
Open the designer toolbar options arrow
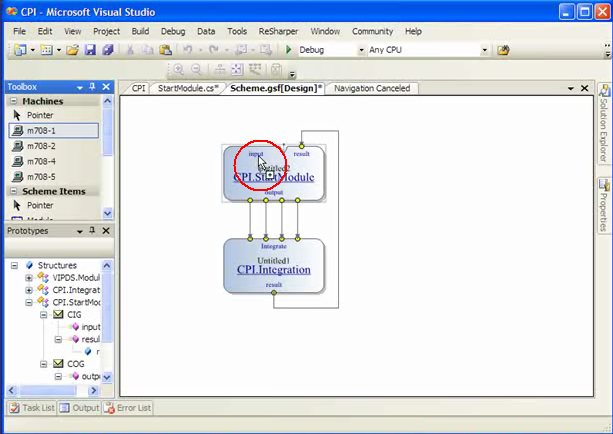292,74
